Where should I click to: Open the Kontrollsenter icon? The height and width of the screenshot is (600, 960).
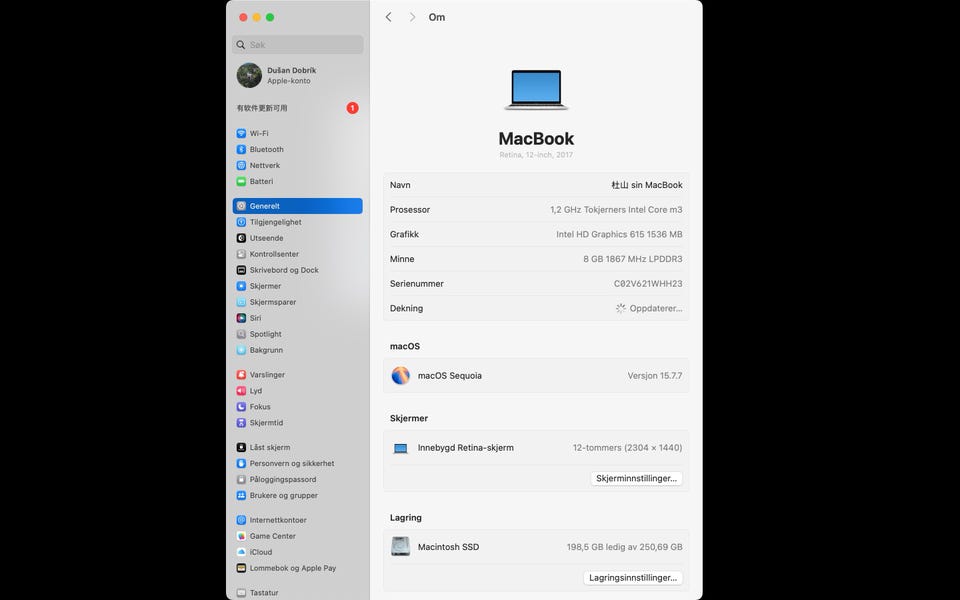pos(241,254)
